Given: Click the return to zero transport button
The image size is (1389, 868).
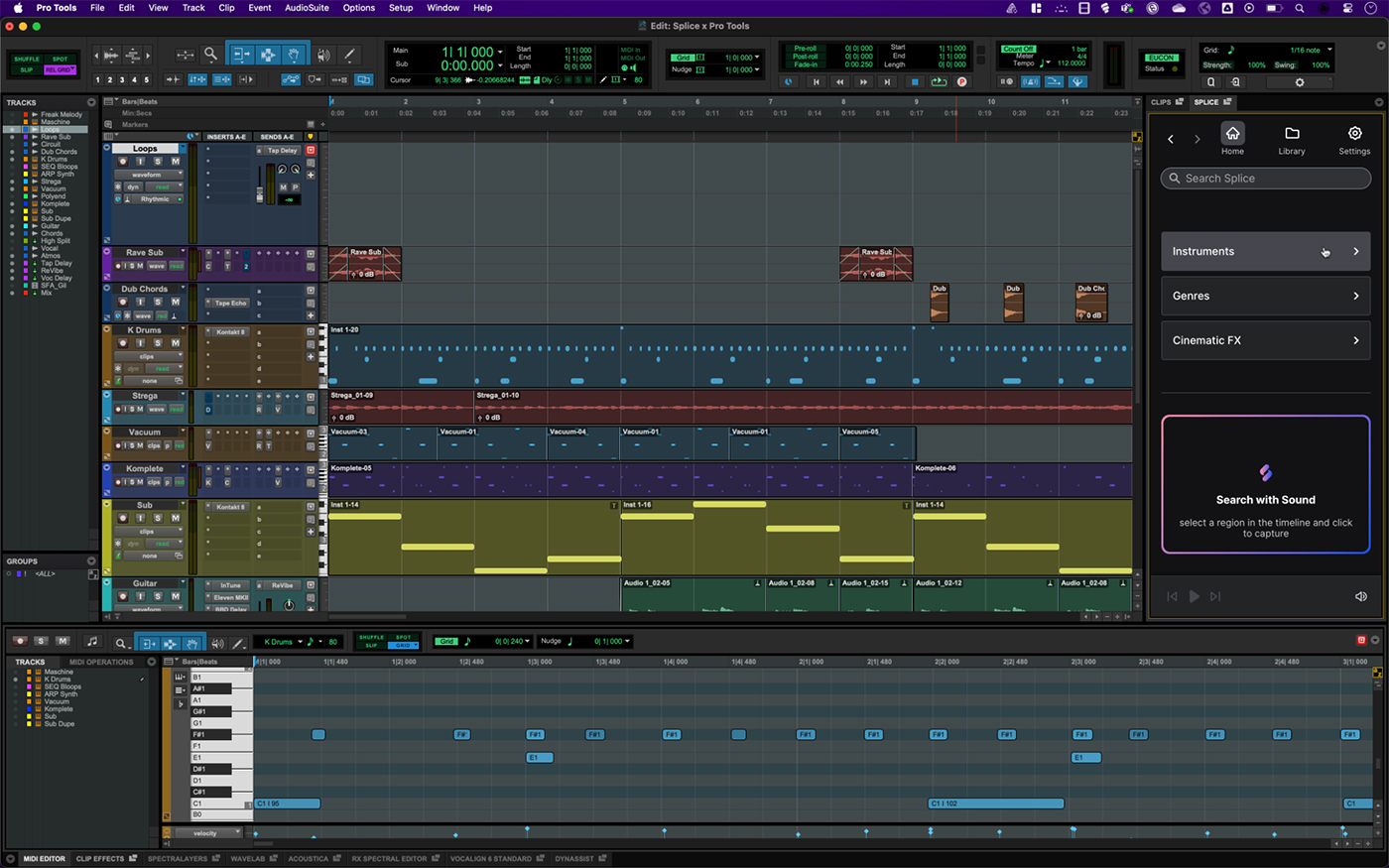Looking at the screenshot, I should pyautogui.click(x=817, y=82).
